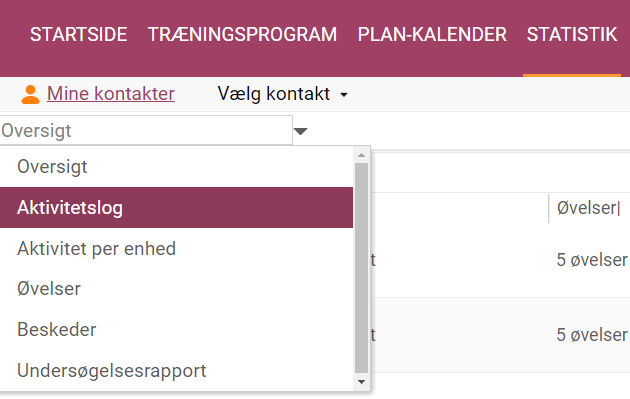630x399 pixels.
Task: Click the orange person contacts icon
Action: (31, 95)
